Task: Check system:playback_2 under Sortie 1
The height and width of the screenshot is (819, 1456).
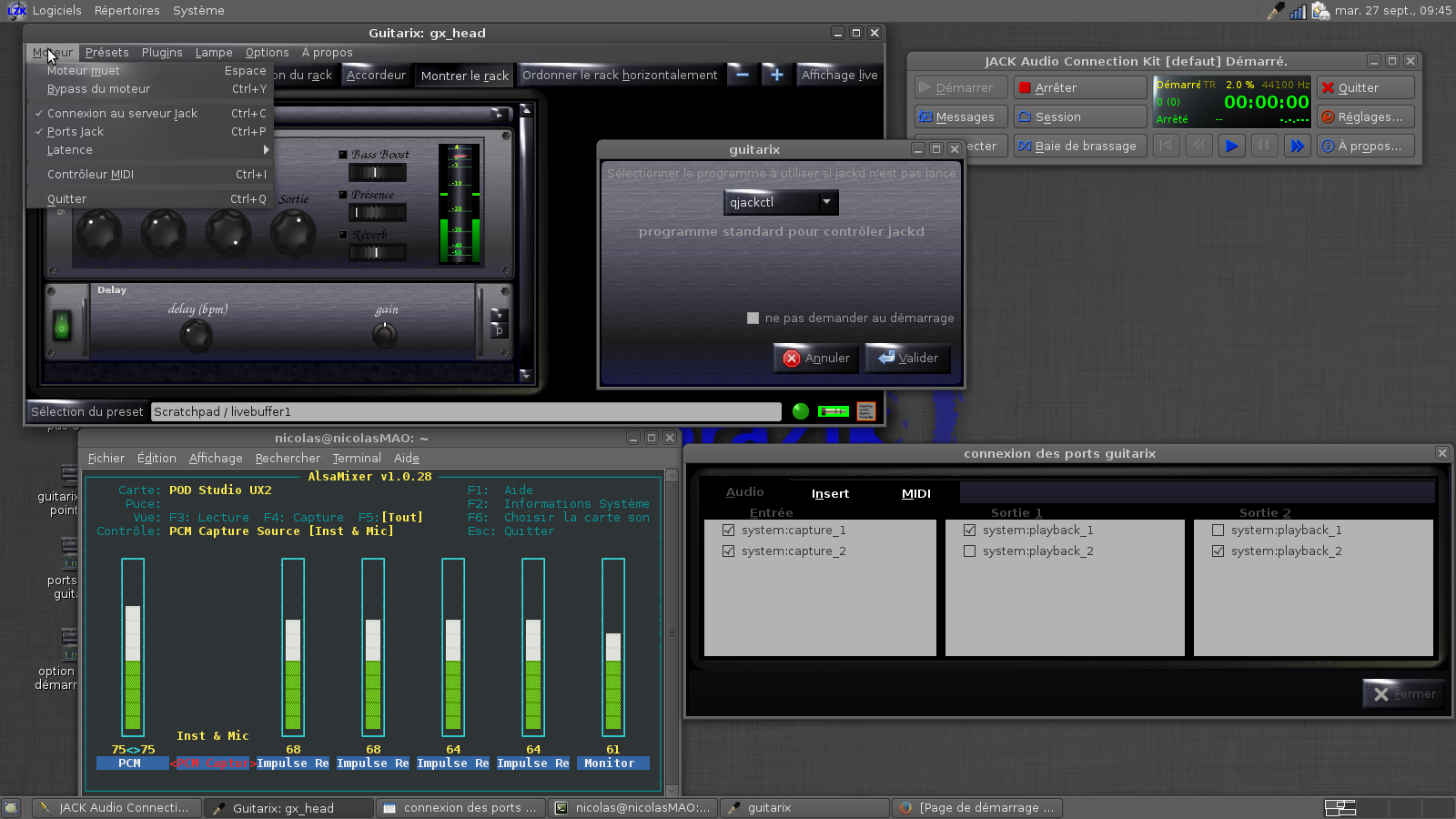Action: click(x=969, y=551)
